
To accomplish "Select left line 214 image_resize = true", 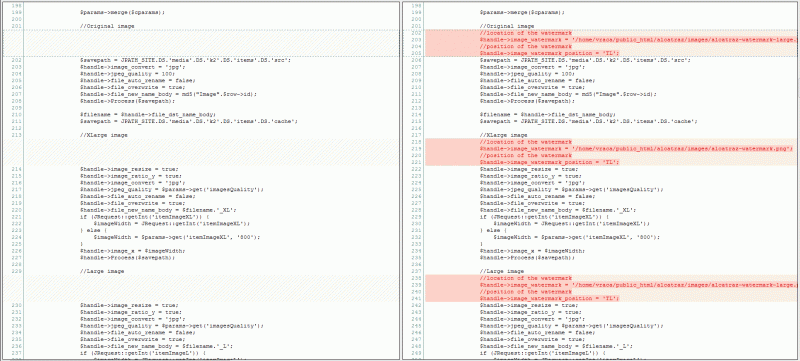I will tap(129, 169).
